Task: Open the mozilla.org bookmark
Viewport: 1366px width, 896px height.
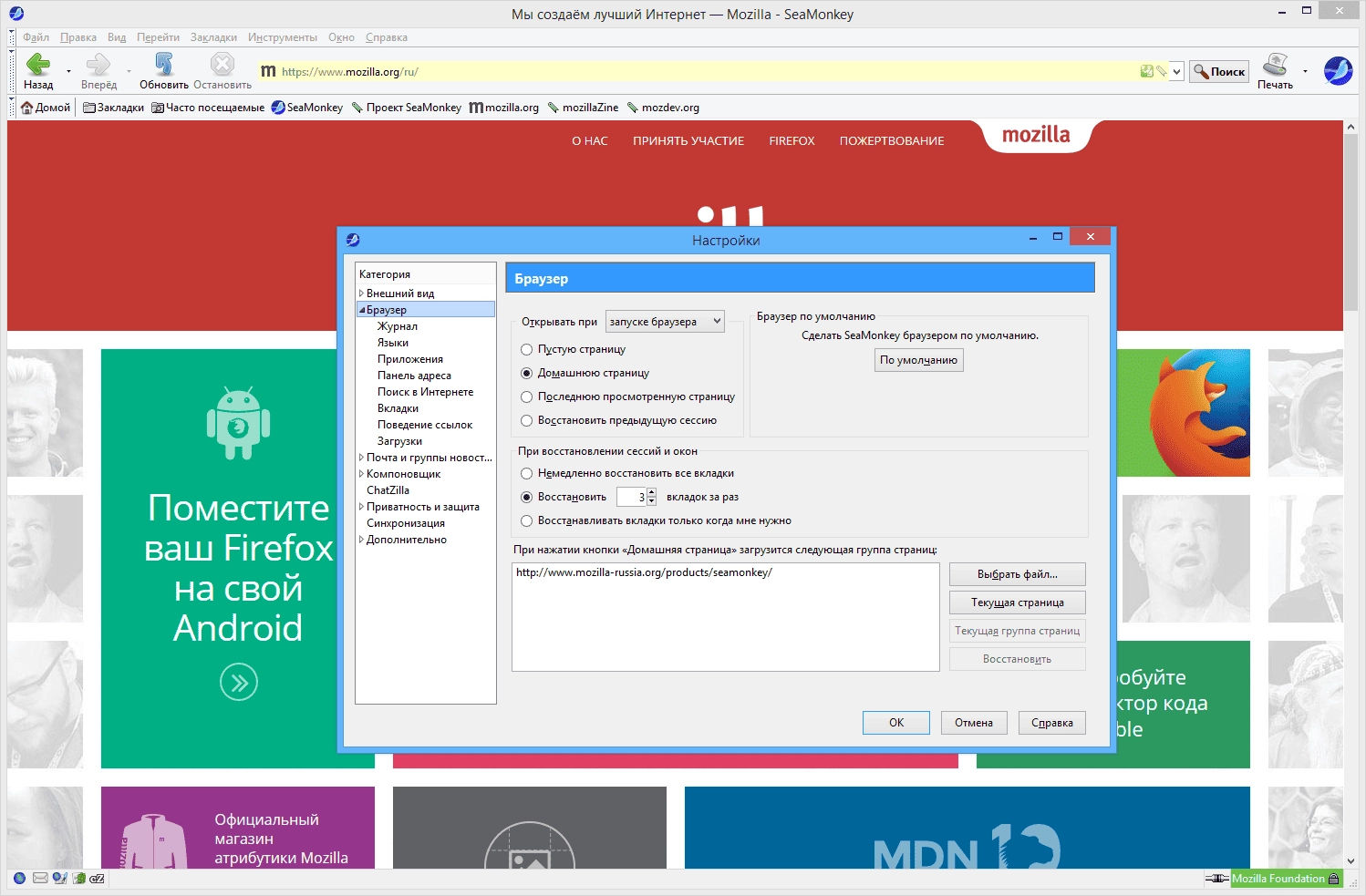Action: pyautogui.click(x=504, y=108)
